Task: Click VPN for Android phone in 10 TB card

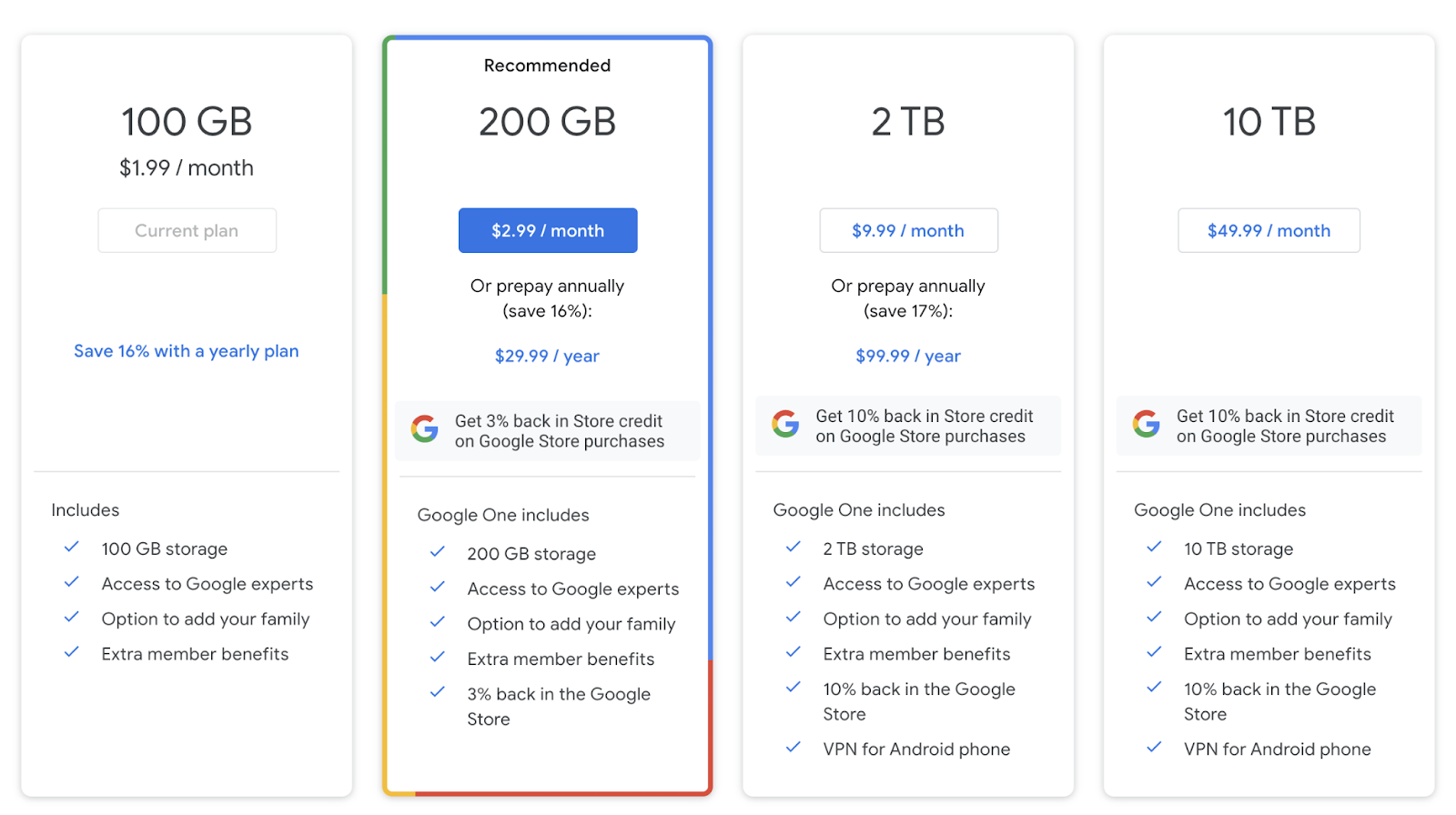Action: pos(1277,749)
